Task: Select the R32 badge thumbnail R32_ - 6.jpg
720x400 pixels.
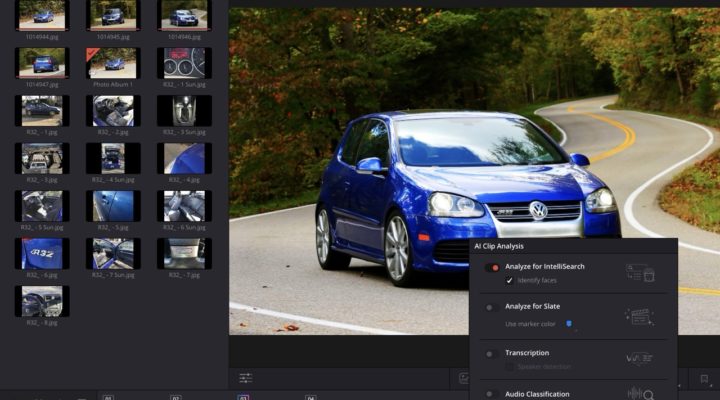Action: (x=42, y=254)
